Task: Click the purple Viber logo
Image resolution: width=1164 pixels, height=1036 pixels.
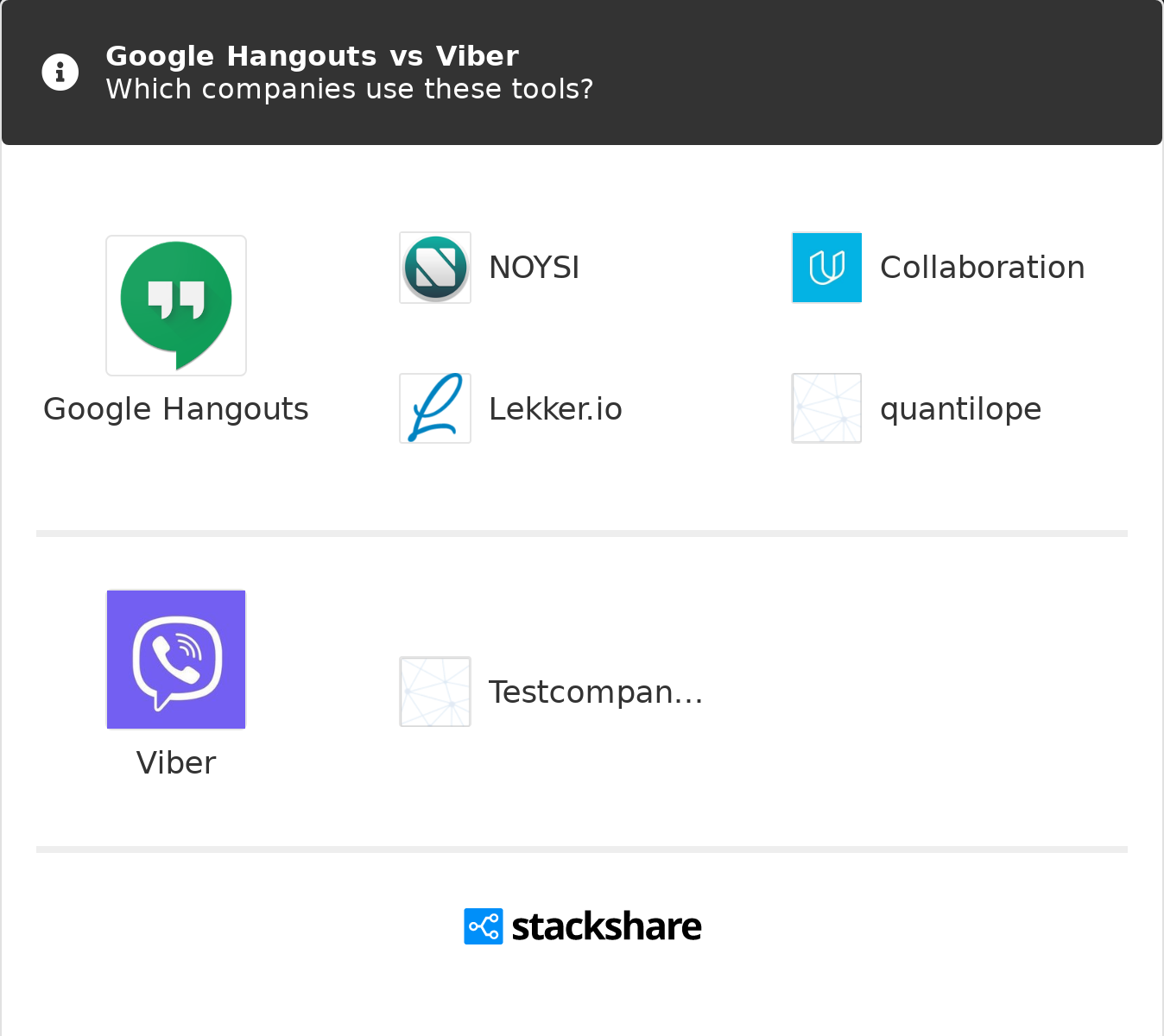Action: click(x=176, y=660)
